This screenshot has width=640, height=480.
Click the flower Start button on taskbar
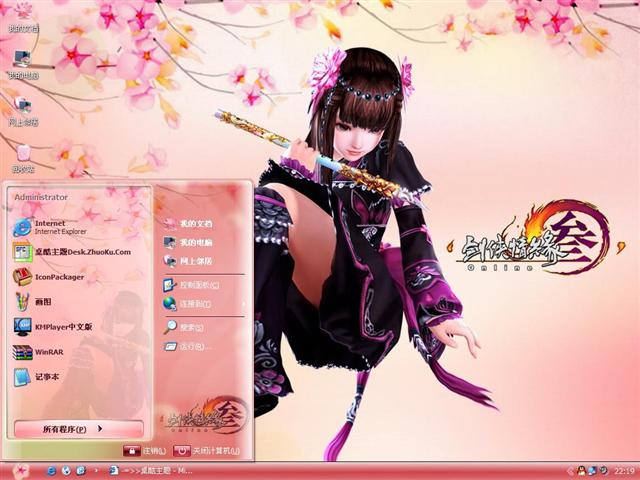click(20, 471)
